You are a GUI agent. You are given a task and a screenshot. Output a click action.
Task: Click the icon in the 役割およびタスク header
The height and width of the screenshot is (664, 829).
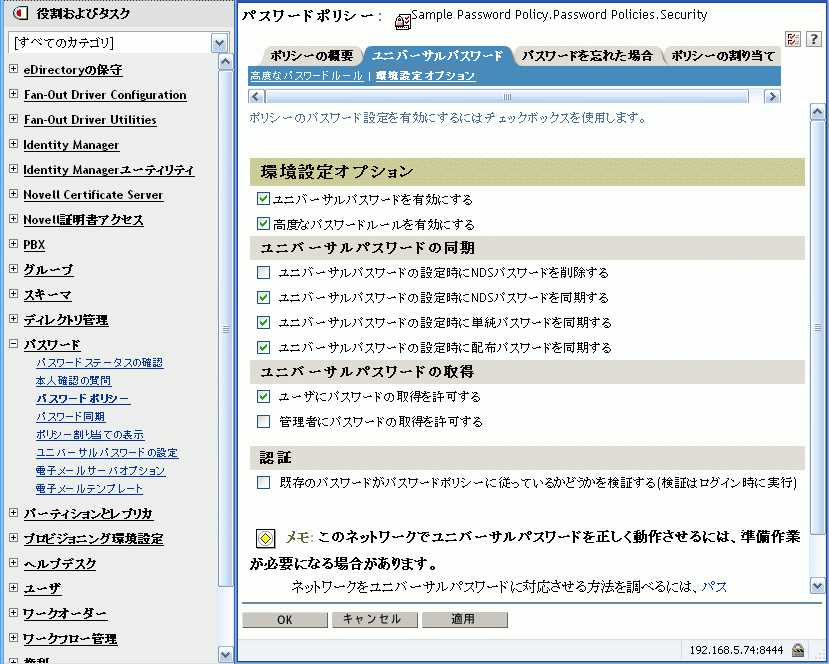click(16, 13)
